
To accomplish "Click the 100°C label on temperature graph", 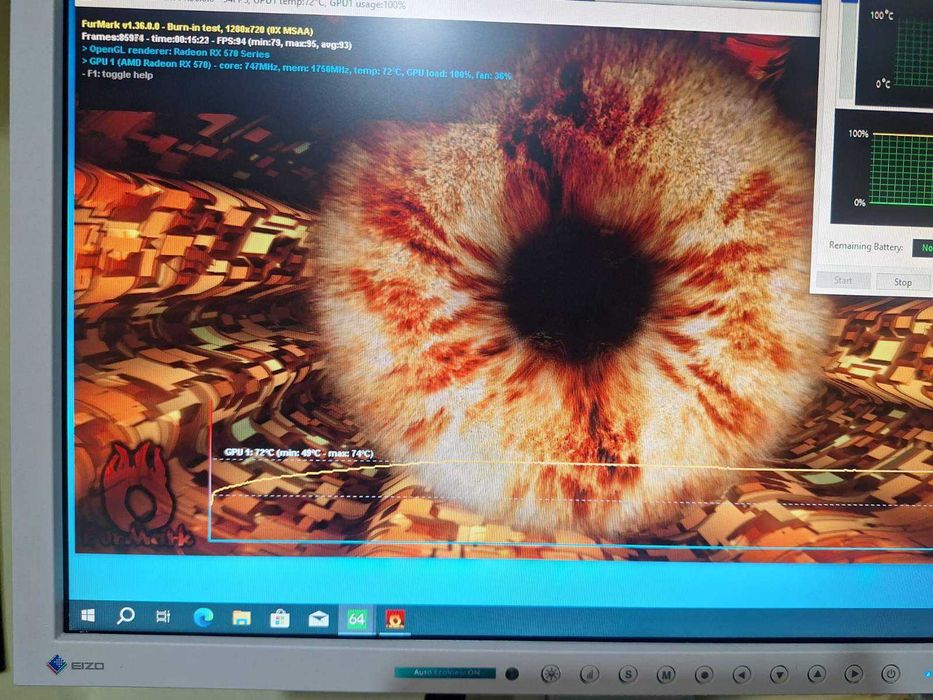I will [x=881, y=14].
